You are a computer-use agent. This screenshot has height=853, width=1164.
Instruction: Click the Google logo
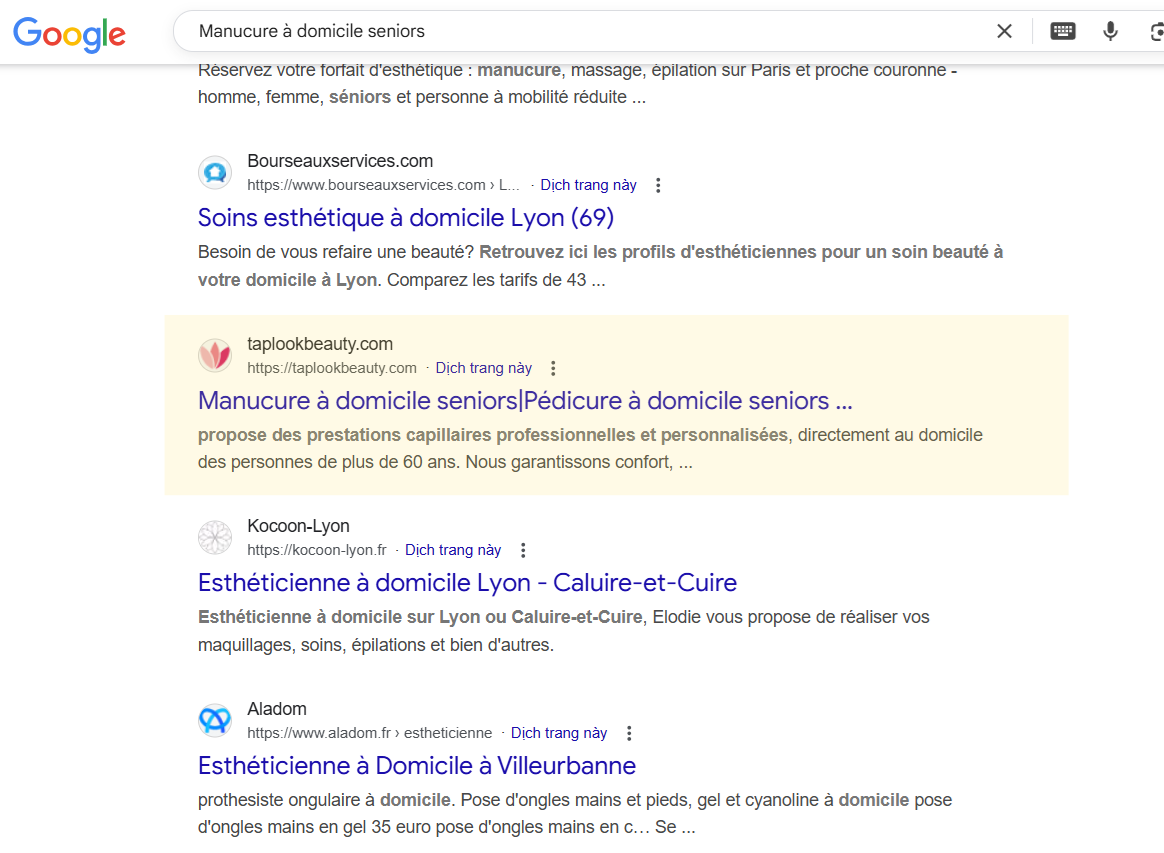coord(69,33)
